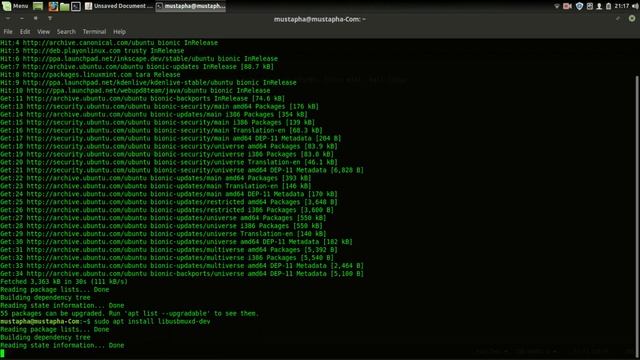Click the show desktop icon in panel
The height and width of the screenshot is (360, 640).
pyautogui.click(x=38, y=6)
